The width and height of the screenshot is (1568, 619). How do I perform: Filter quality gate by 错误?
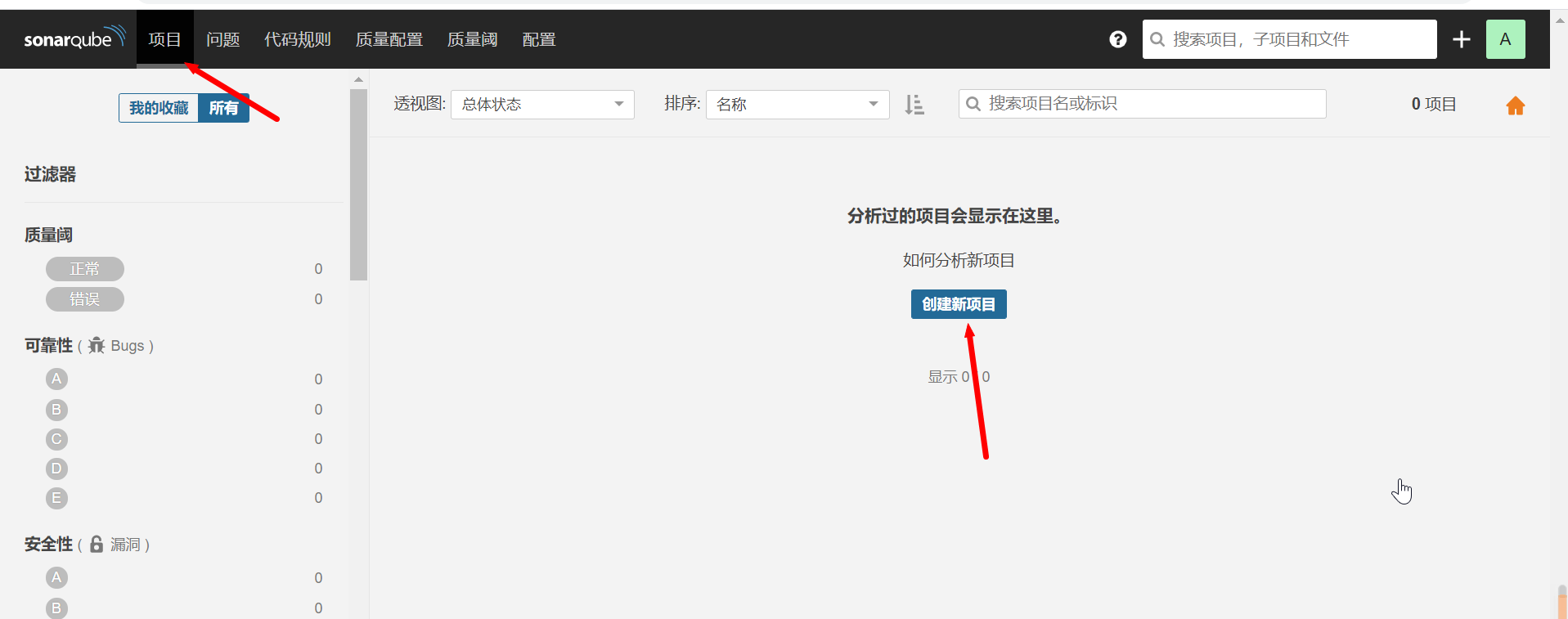85,299
